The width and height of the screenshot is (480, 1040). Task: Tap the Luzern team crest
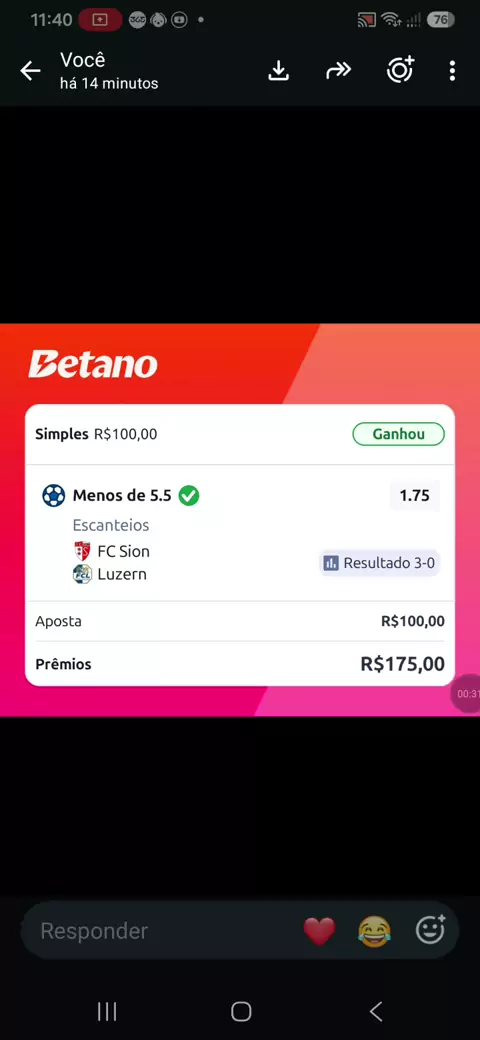coord(82,574)
